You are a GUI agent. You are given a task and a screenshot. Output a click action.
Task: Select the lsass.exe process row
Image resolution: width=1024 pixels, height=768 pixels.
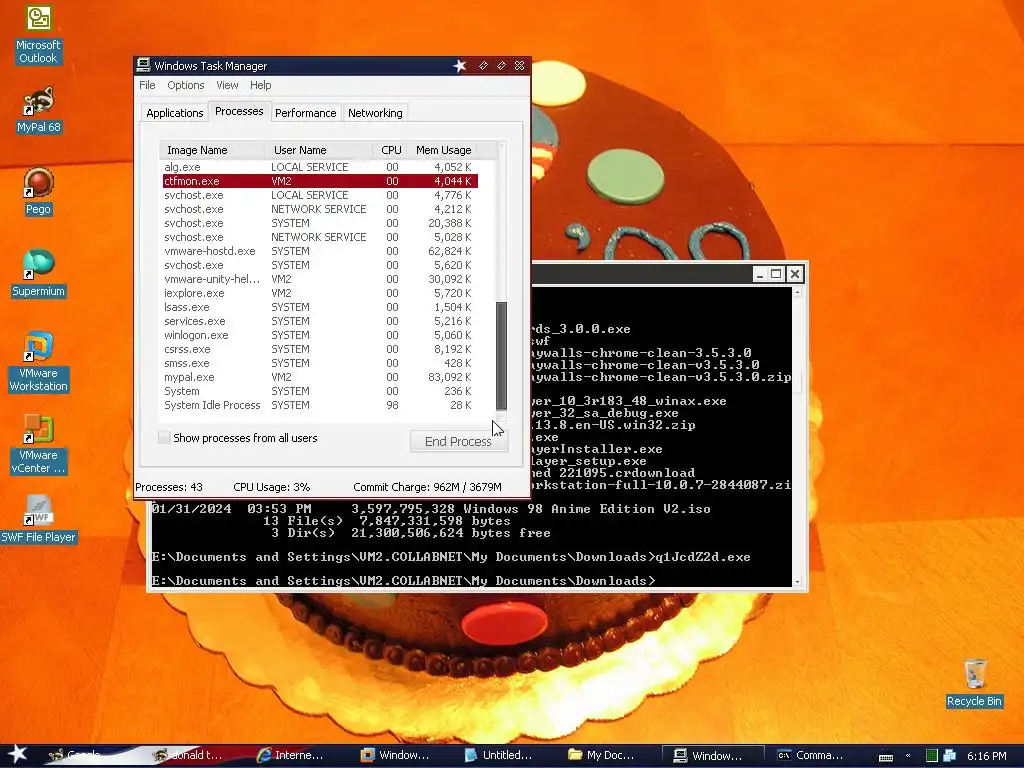click(320, 307)
